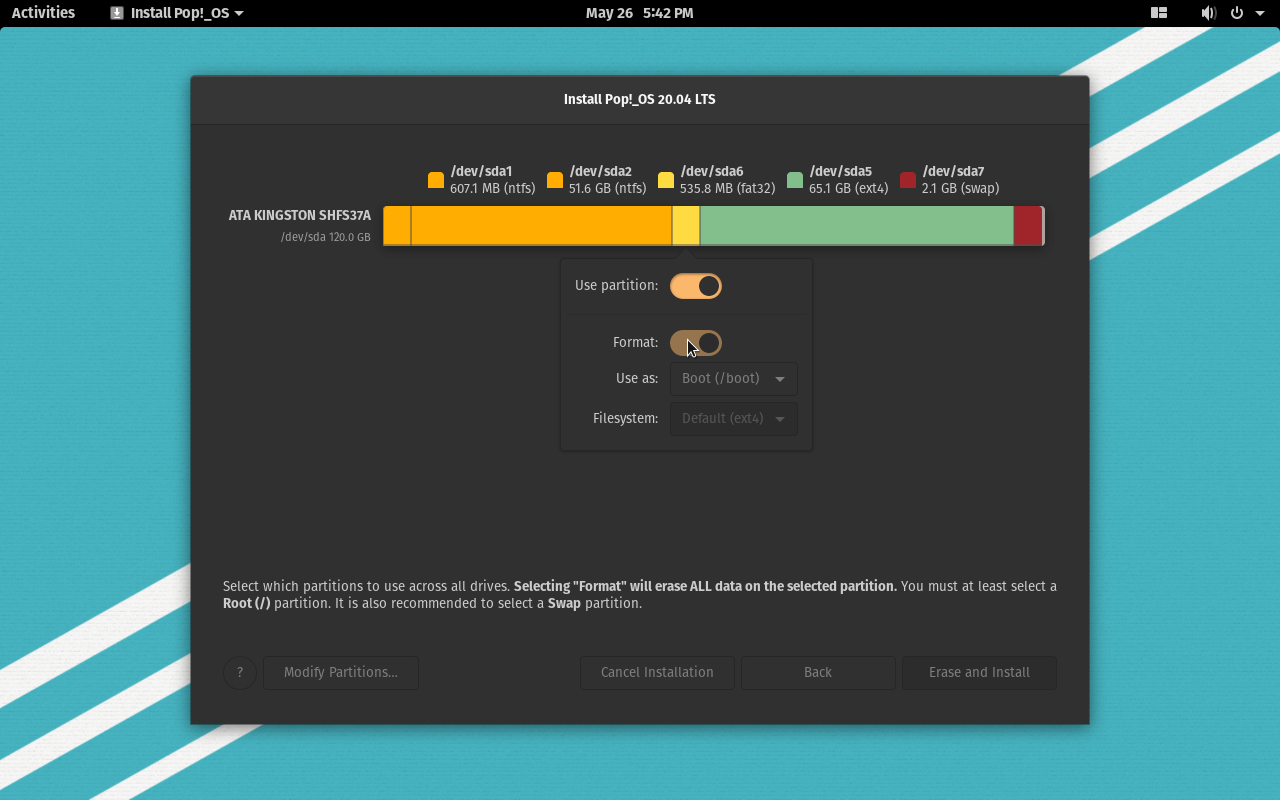Click the Modify Partitions button
1280x800 pixels.
point(341,673)
